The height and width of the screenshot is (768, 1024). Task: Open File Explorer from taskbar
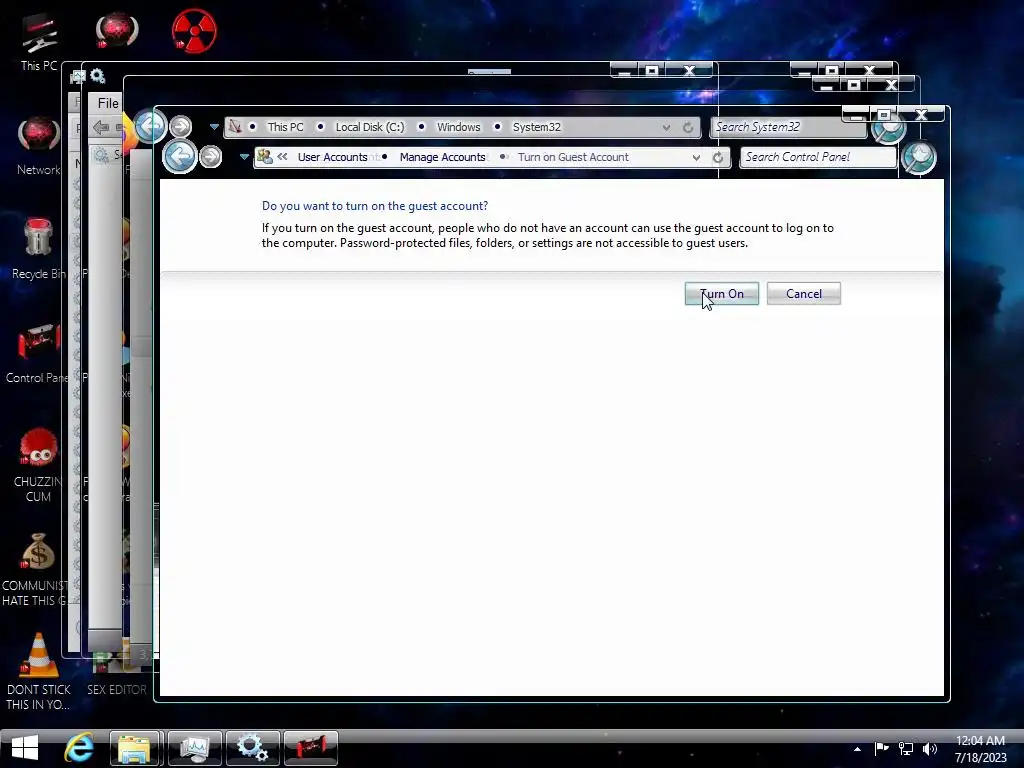(136, 748)
